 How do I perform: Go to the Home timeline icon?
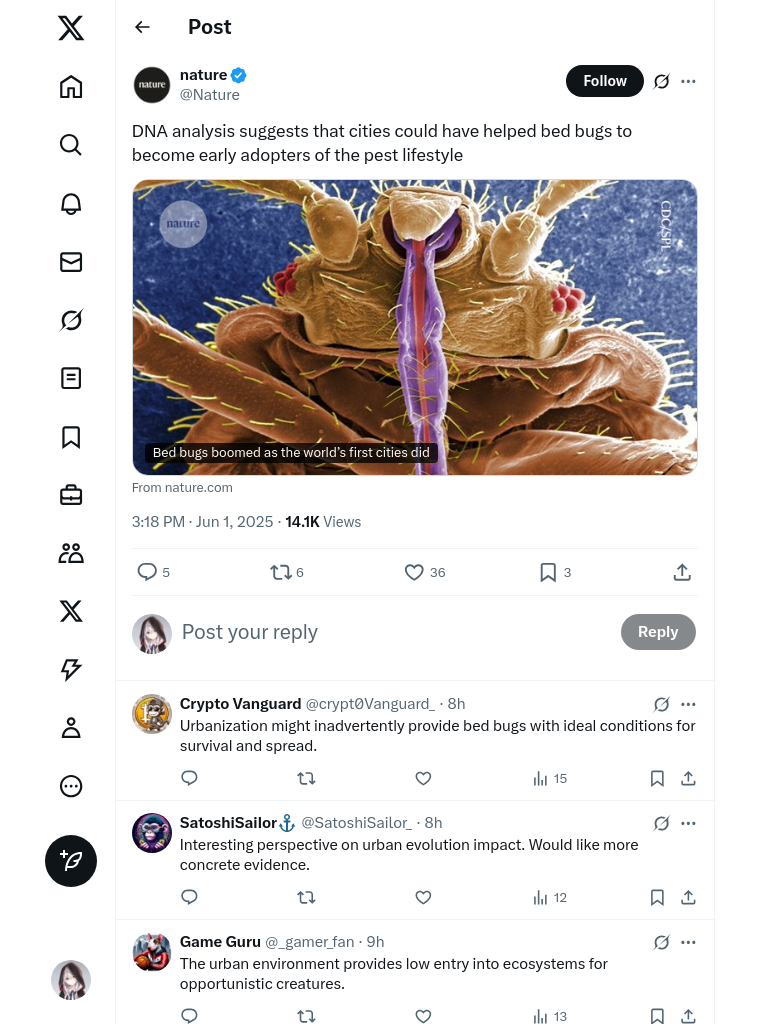coord(71,87)
